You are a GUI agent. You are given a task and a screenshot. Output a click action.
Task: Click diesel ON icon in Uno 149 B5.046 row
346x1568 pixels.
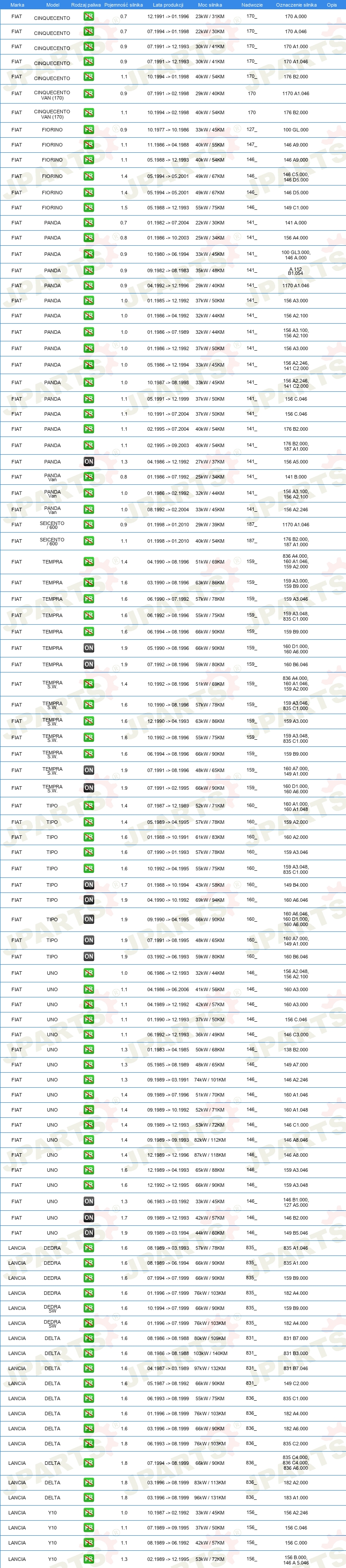[89, 1232]
